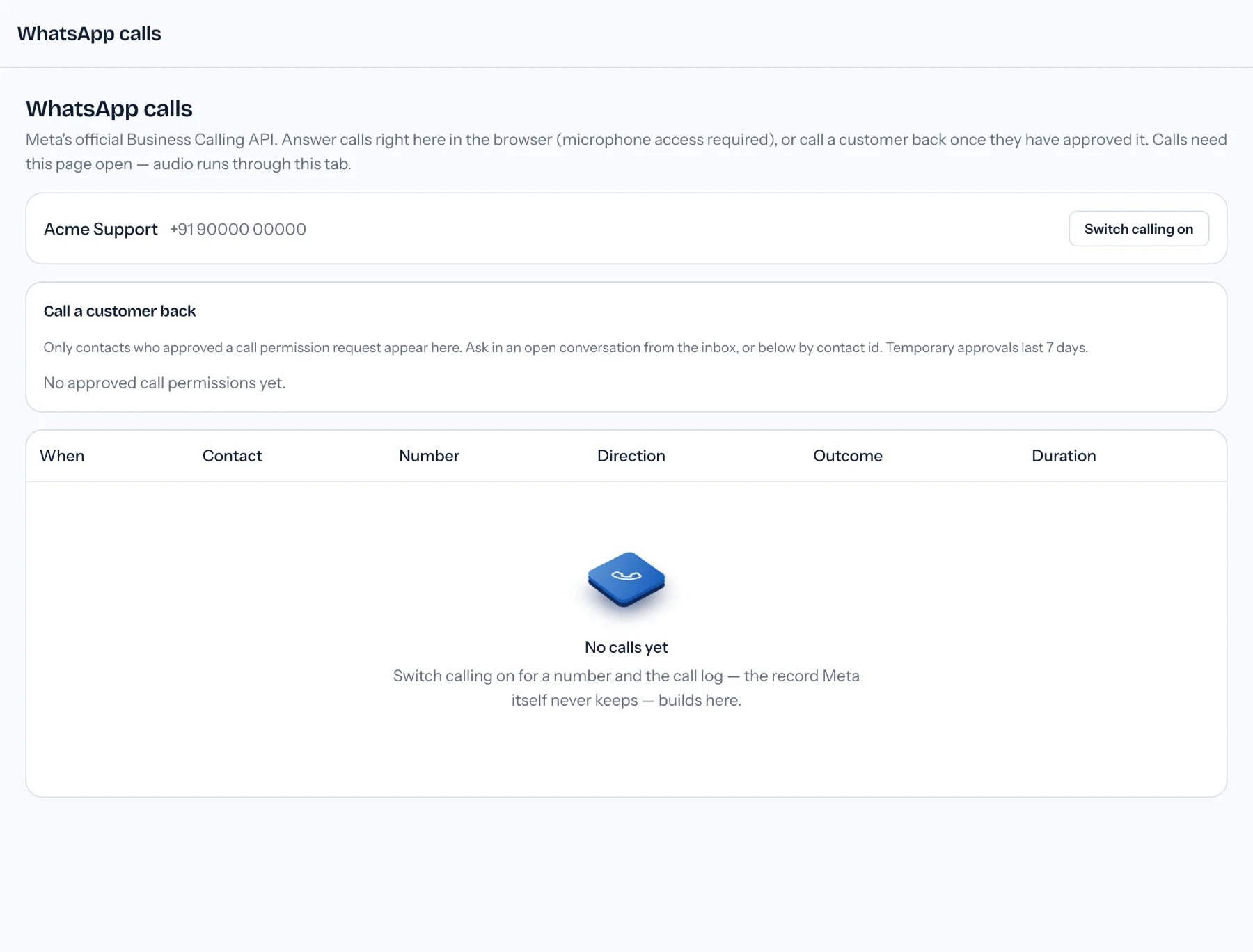Viewport: 1253px width, 952px height.
Task: Click the No approved call permissions yet text
Action: tap(165, 383)
